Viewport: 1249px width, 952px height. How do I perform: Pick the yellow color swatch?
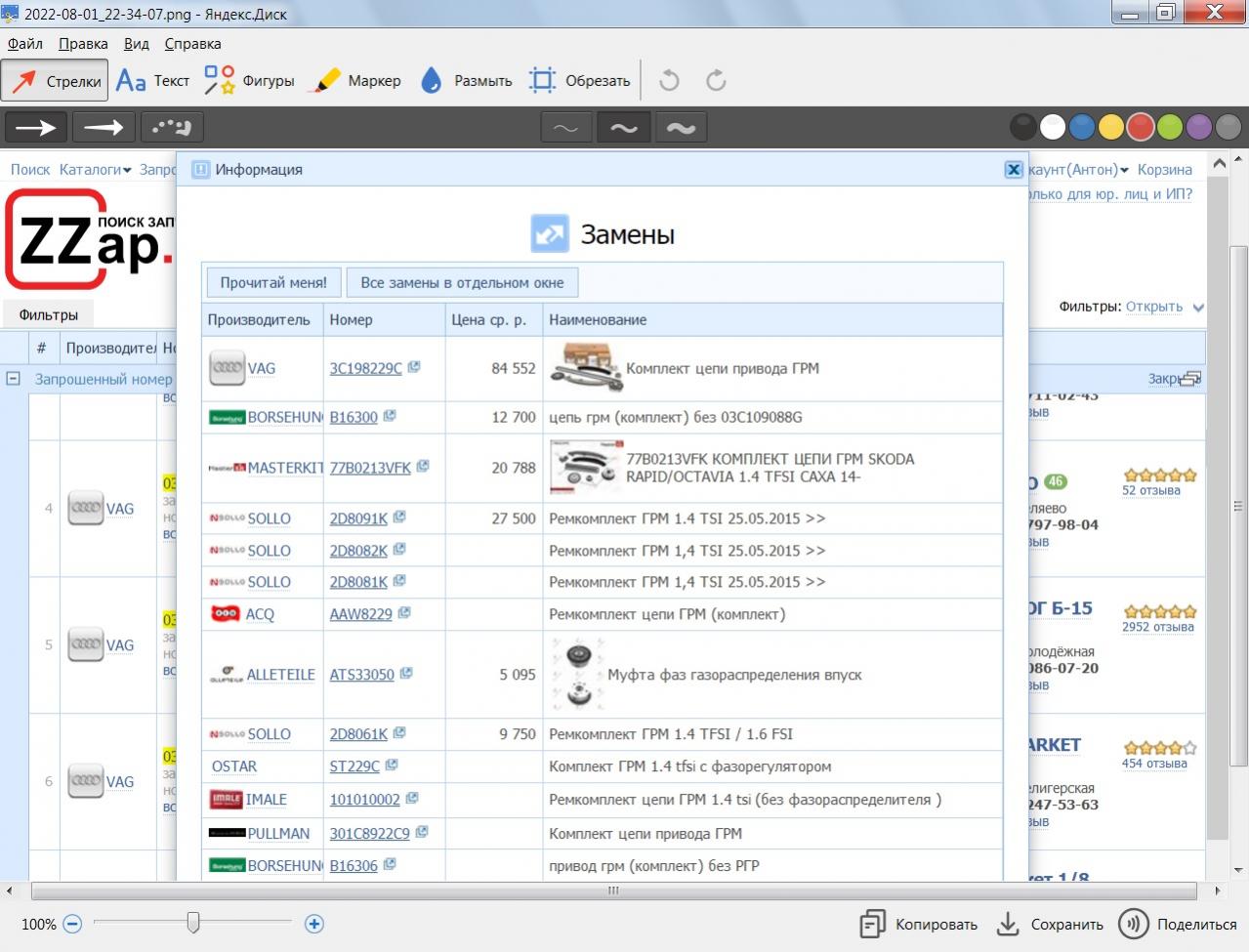tap(1111, 127)
